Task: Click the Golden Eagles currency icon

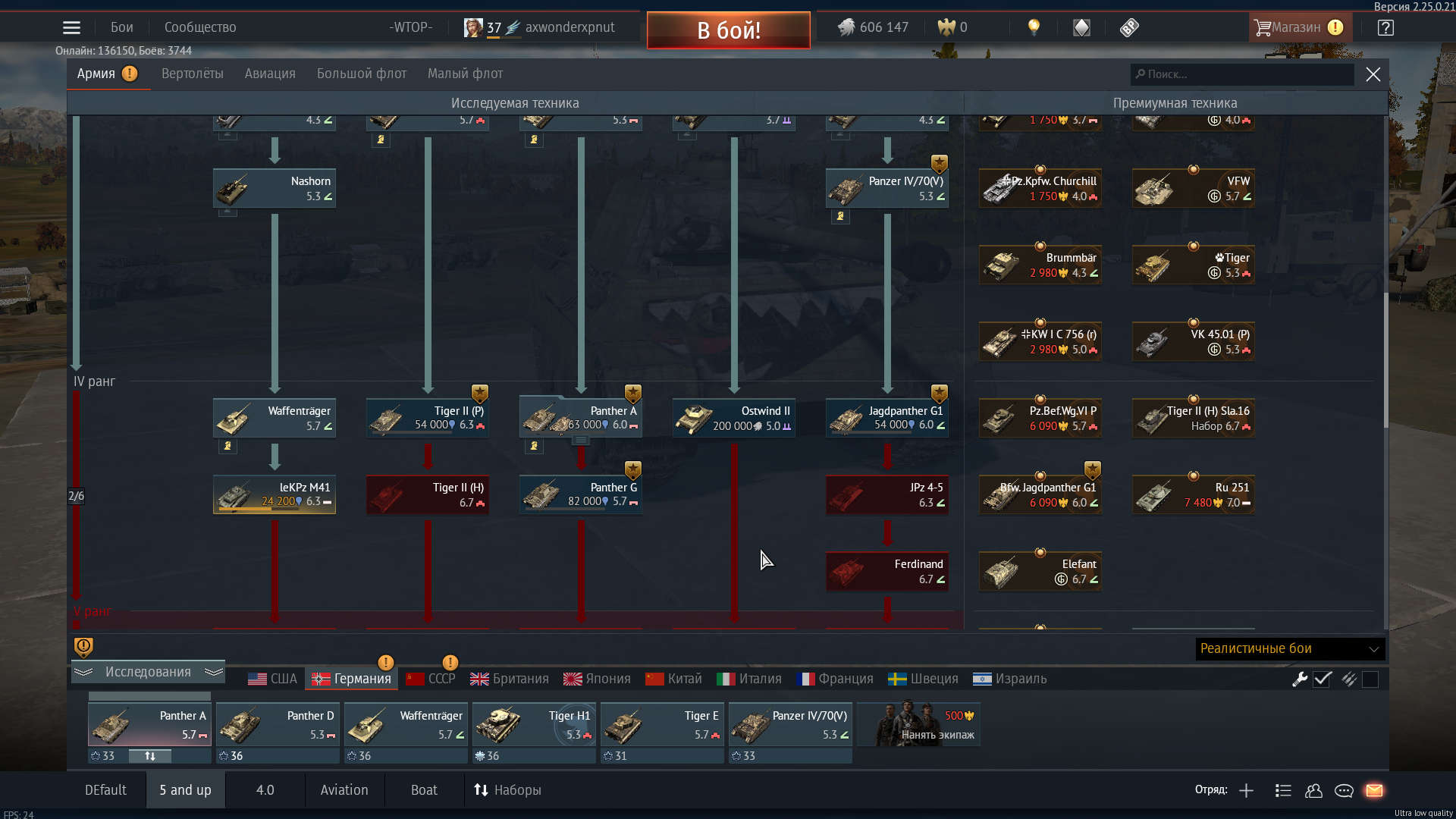Action: pos(946,28)
